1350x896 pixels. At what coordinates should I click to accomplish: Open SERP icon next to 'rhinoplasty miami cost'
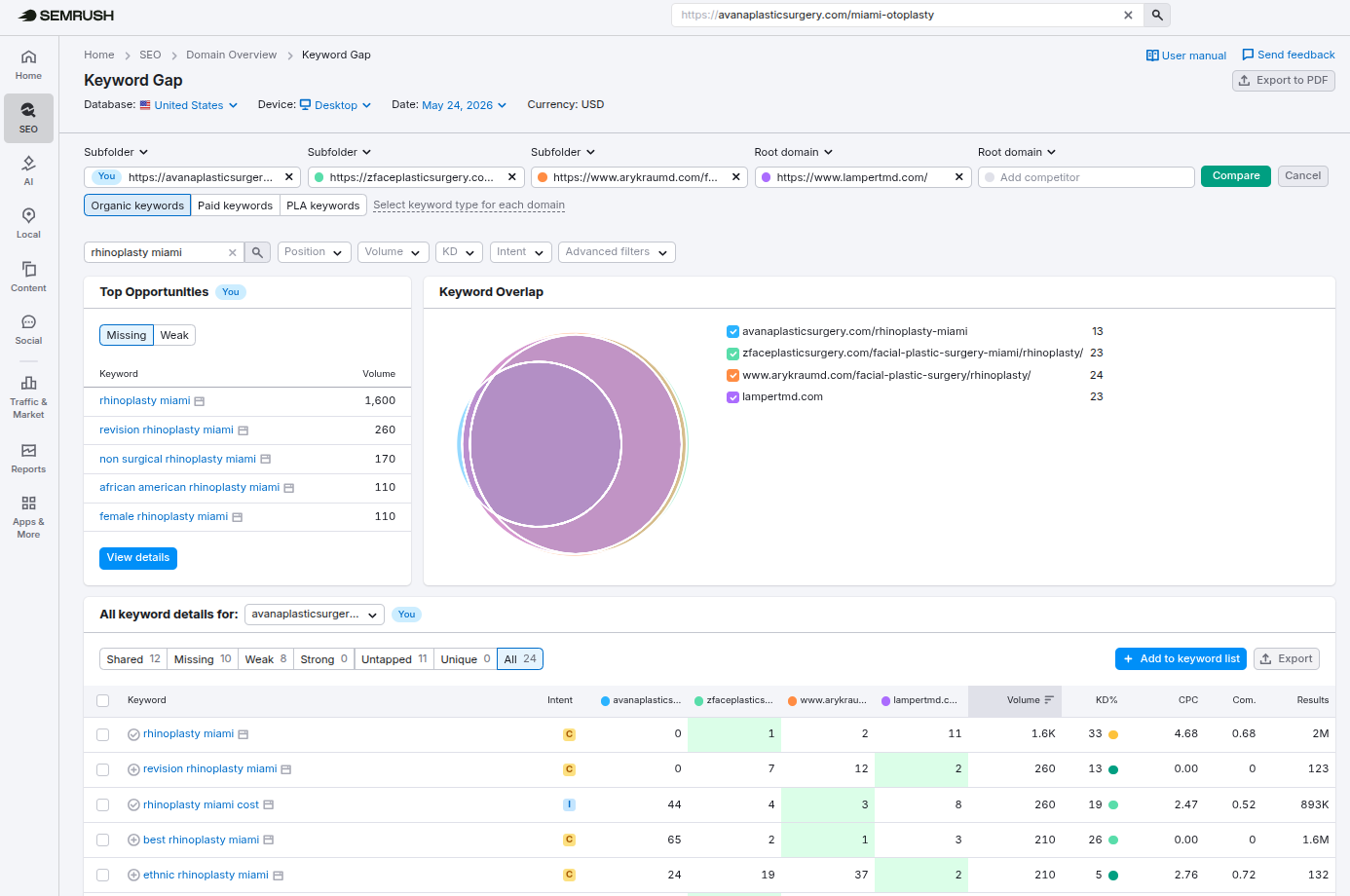click(x=269, y=805)
